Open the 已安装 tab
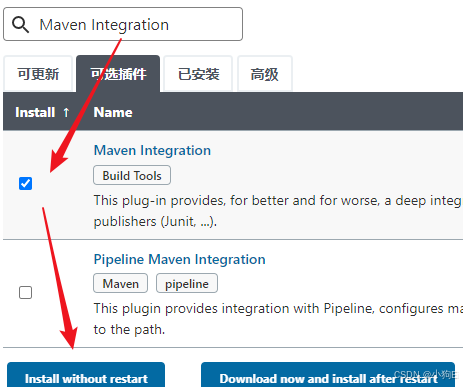This screenshot has width=463, height=387. tap(198, 74)
